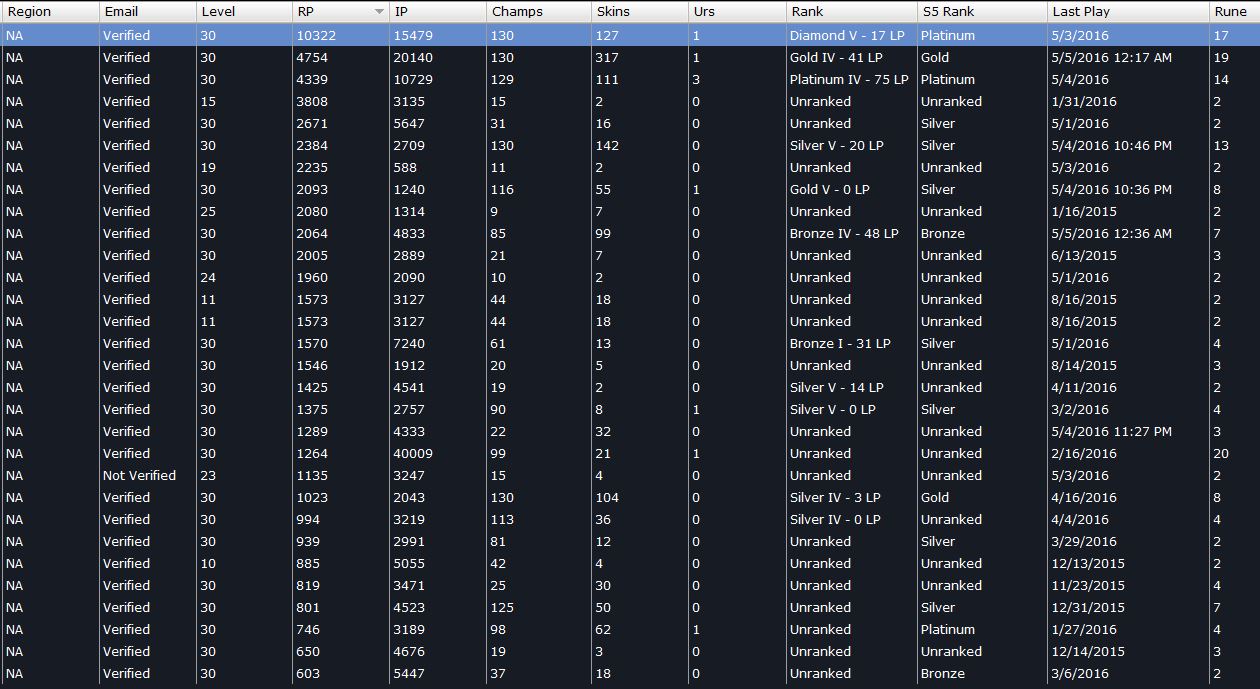Select last play date 11/23/2015
Viewport: 1260px width, 689px height.
(x=1088, y=585)
